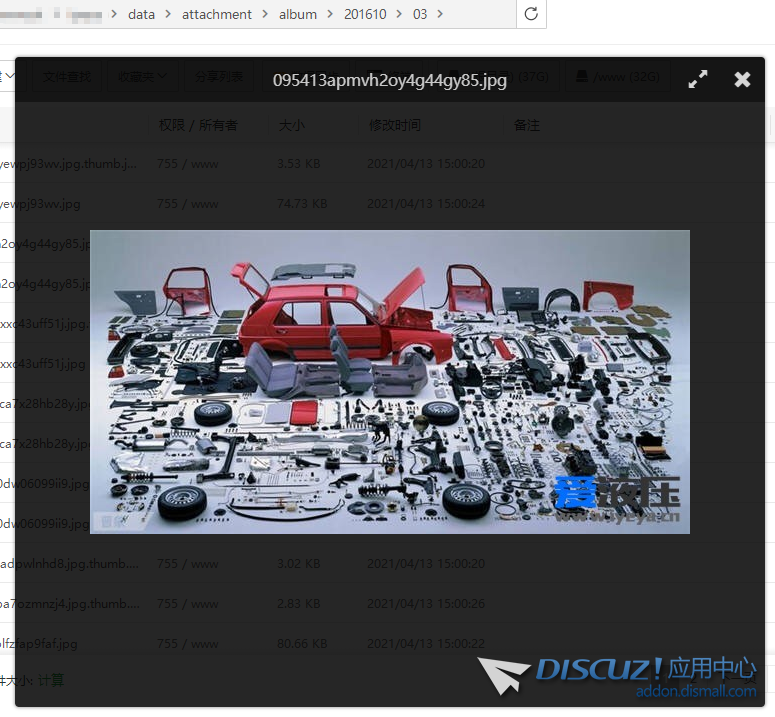
Task: Click 755 / www permission of lfzfap9faf.jpg
Action: (x=187, y=643)
